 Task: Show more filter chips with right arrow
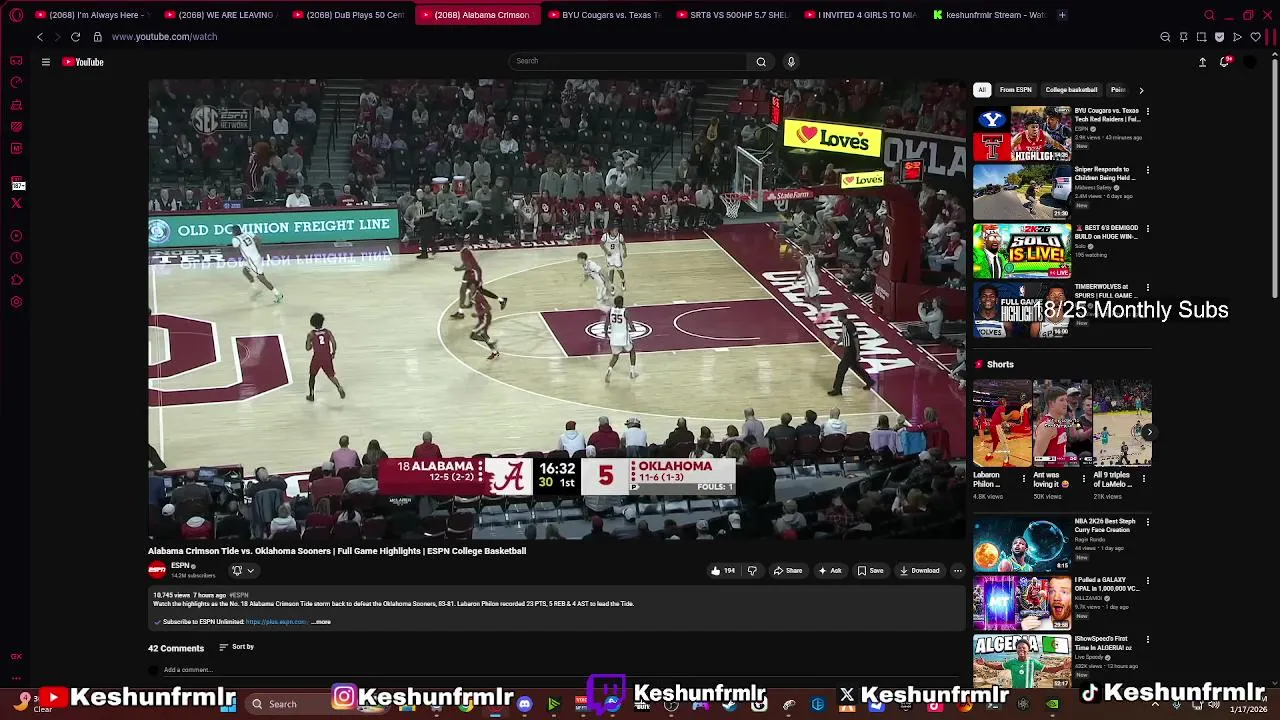coord(1141,90)
